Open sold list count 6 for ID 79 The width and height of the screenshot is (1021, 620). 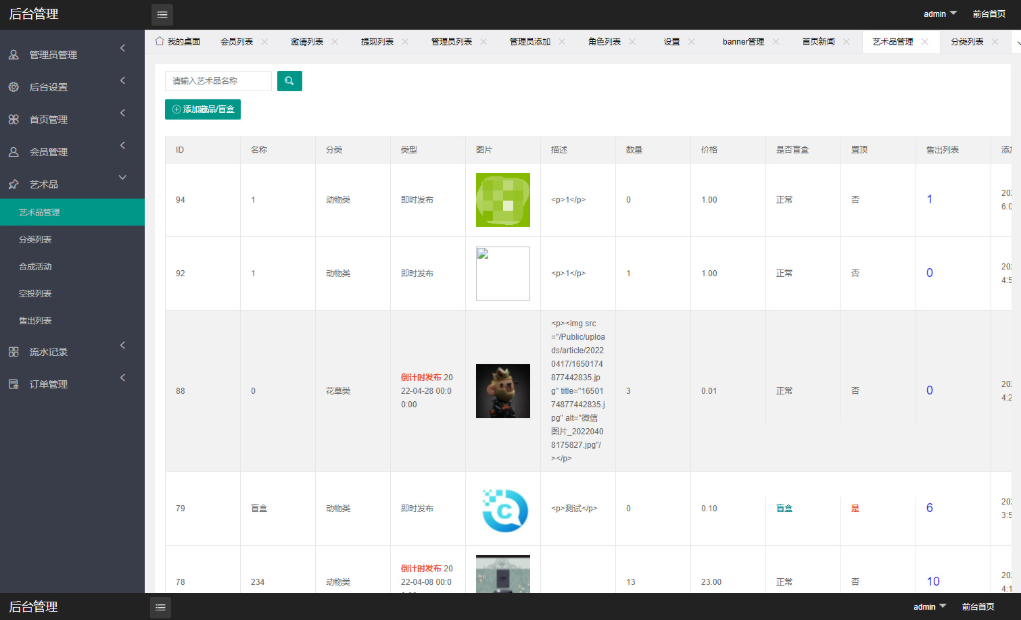coord(929,508)
